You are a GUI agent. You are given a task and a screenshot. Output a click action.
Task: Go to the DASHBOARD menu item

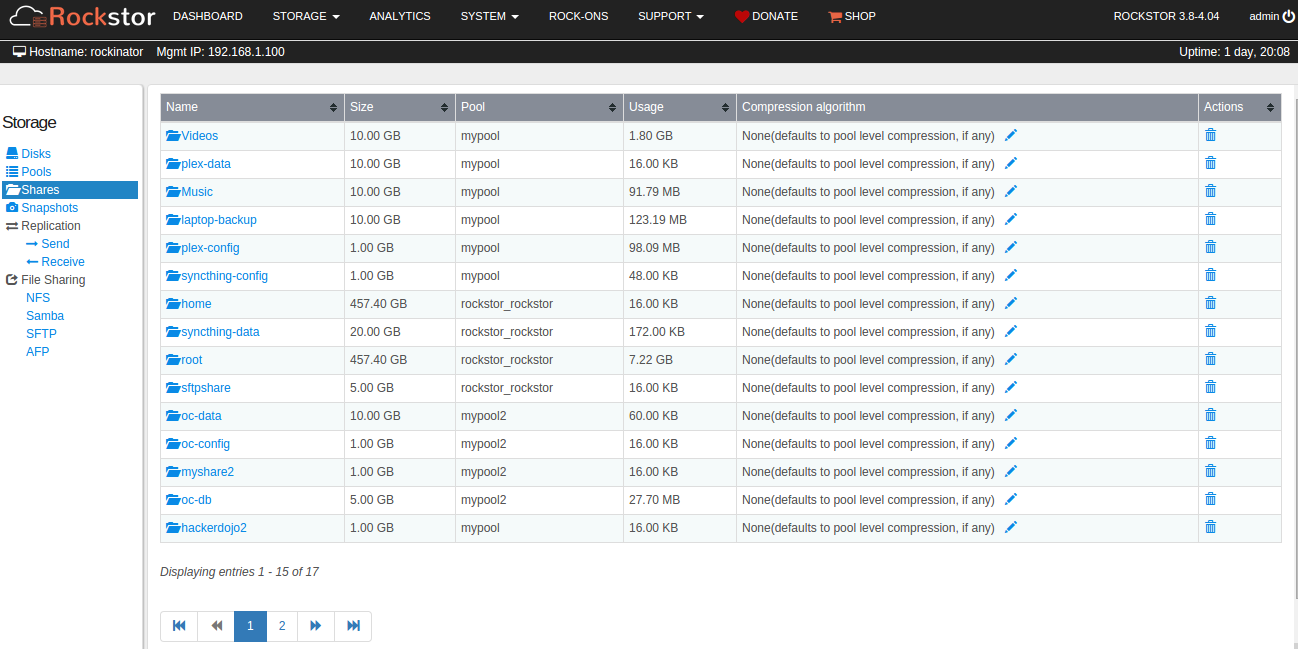(x=207, y=16)
